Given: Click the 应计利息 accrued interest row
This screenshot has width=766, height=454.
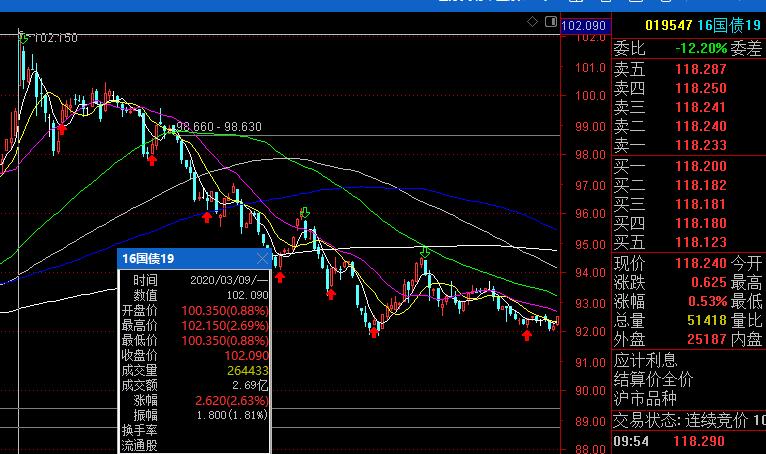Looking at the screenshot, I should point(645,360).
